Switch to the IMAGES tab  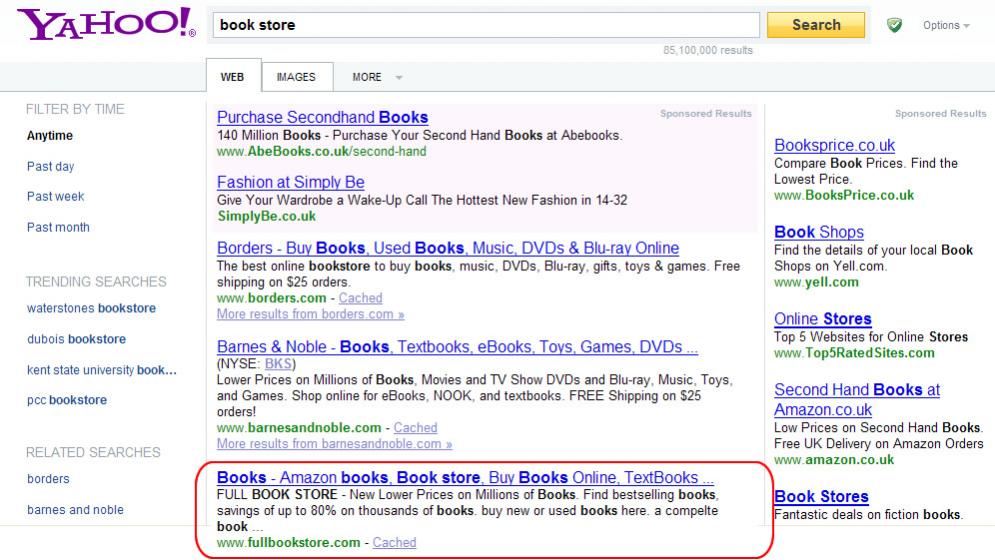click(296, 77)
